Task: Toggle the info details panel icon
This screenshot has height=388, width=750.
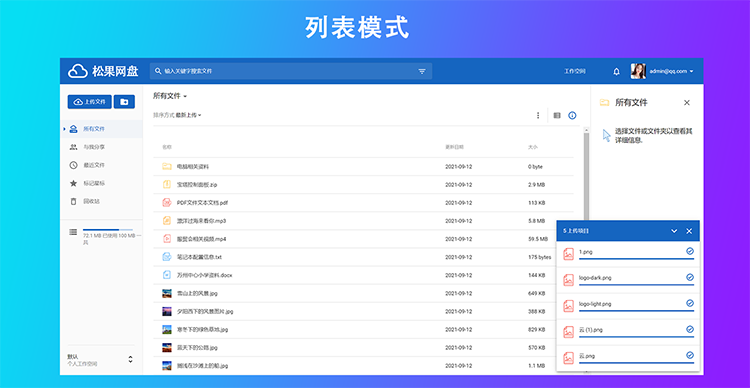Action: (x=572, y=115)
